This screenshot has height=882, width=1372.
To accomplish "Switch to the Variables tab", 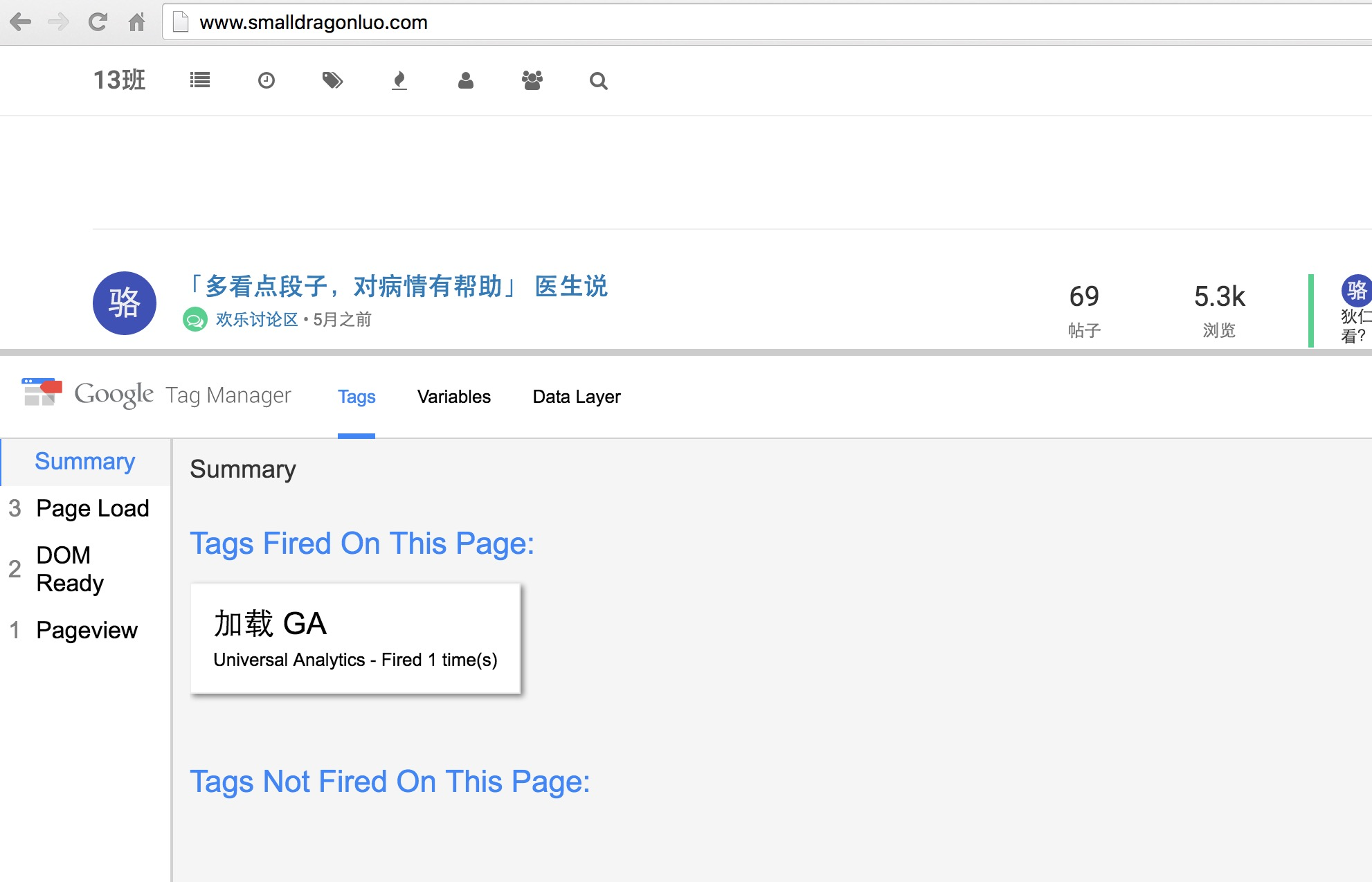I will (453, 397).
